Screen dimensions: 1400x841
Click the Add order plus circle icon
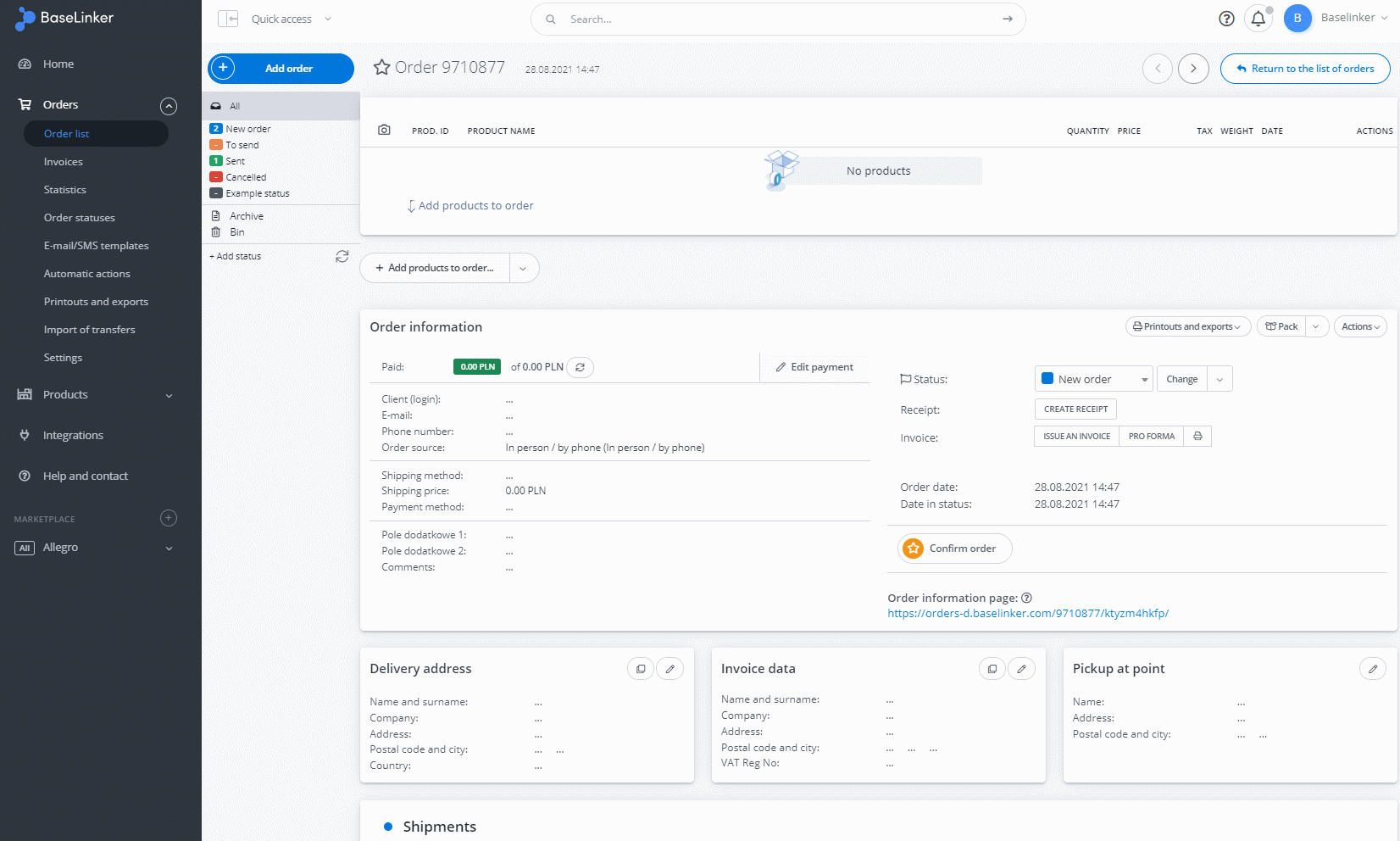[223, 68]
